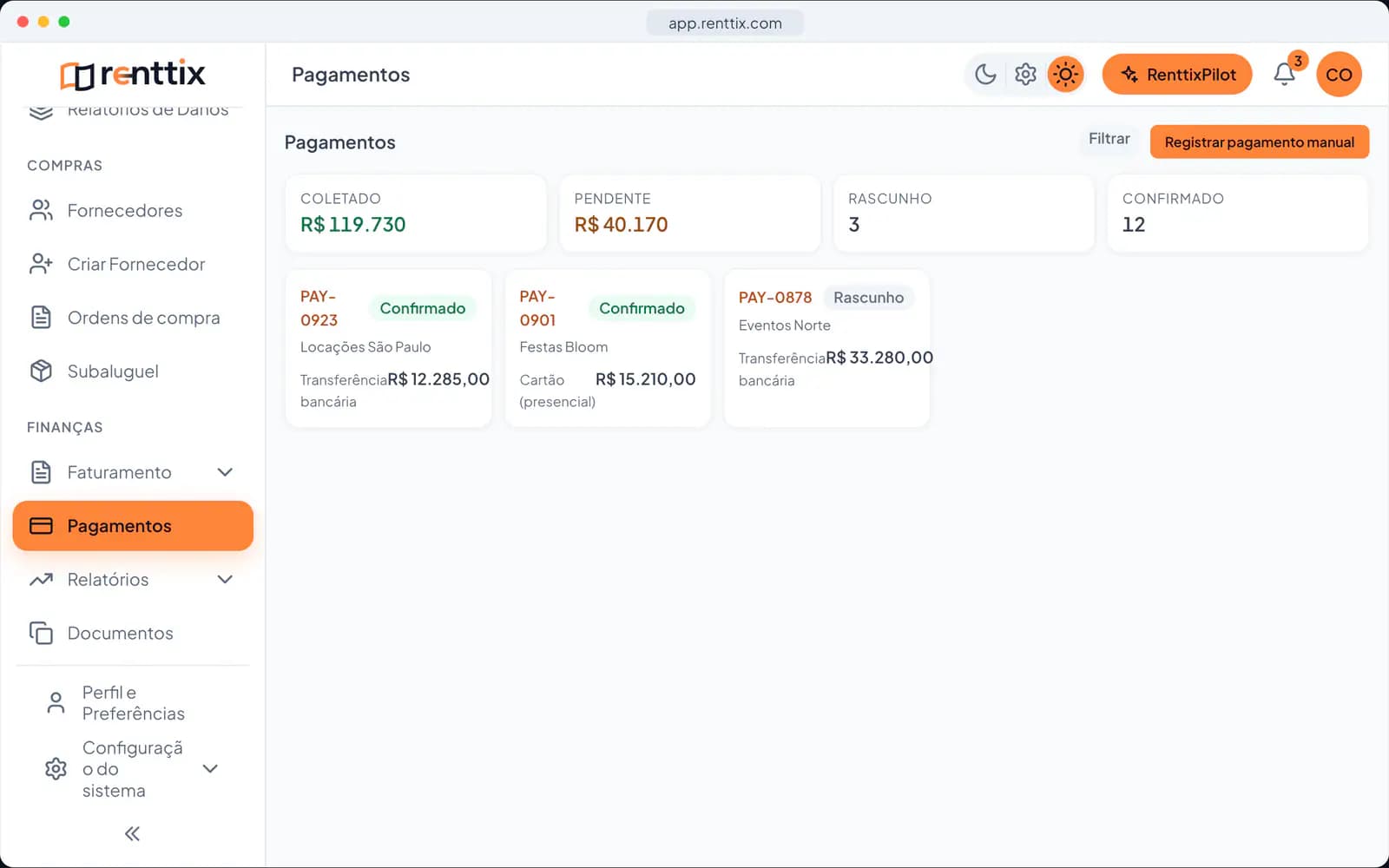Open Perfil e Preferências
1389x868 pixels.
pyautogui.click(x=133, y=703)
